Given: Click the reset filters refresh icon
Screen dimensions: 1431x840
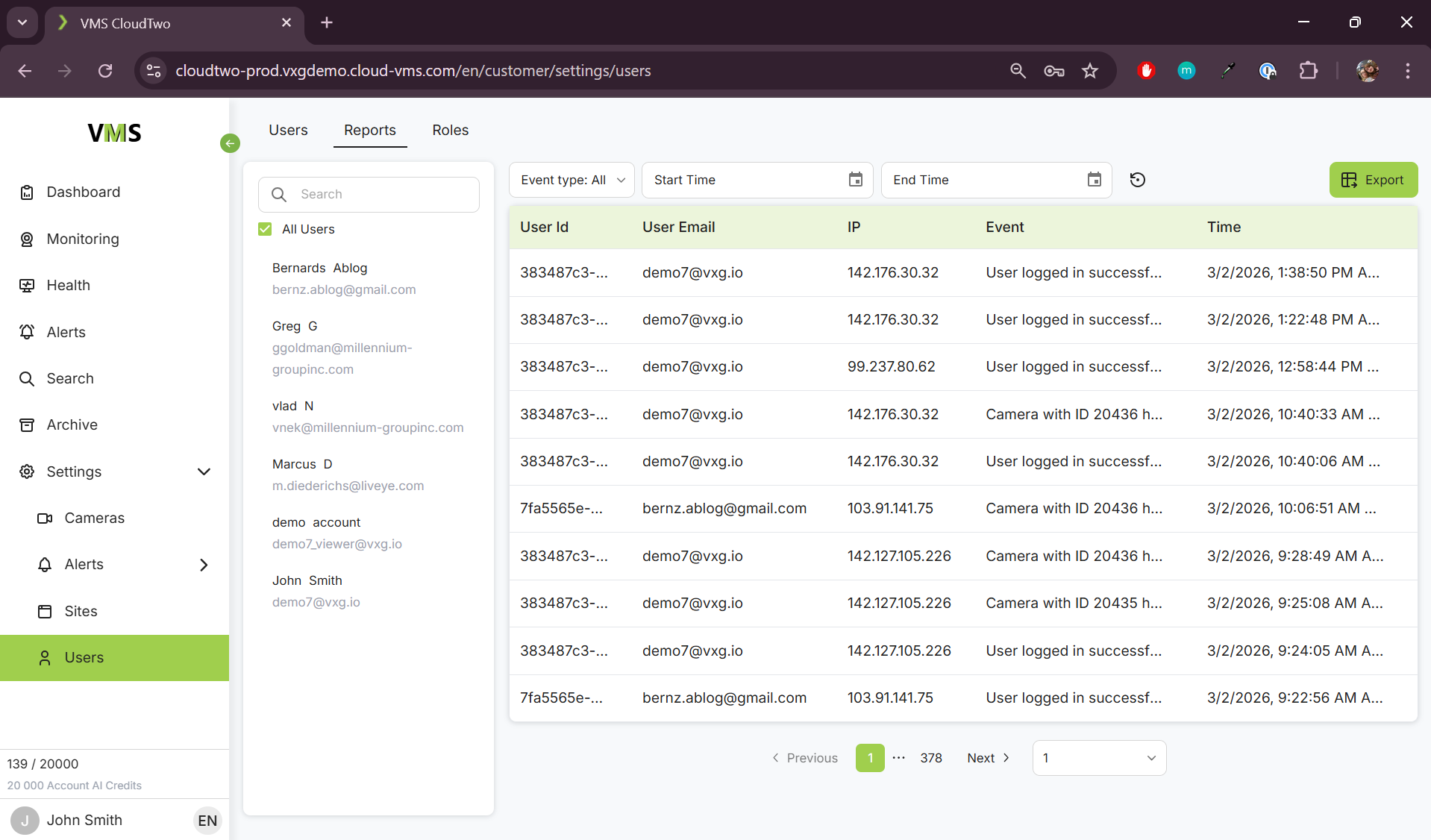Looking at the screenshot, I should (1137, 180).
